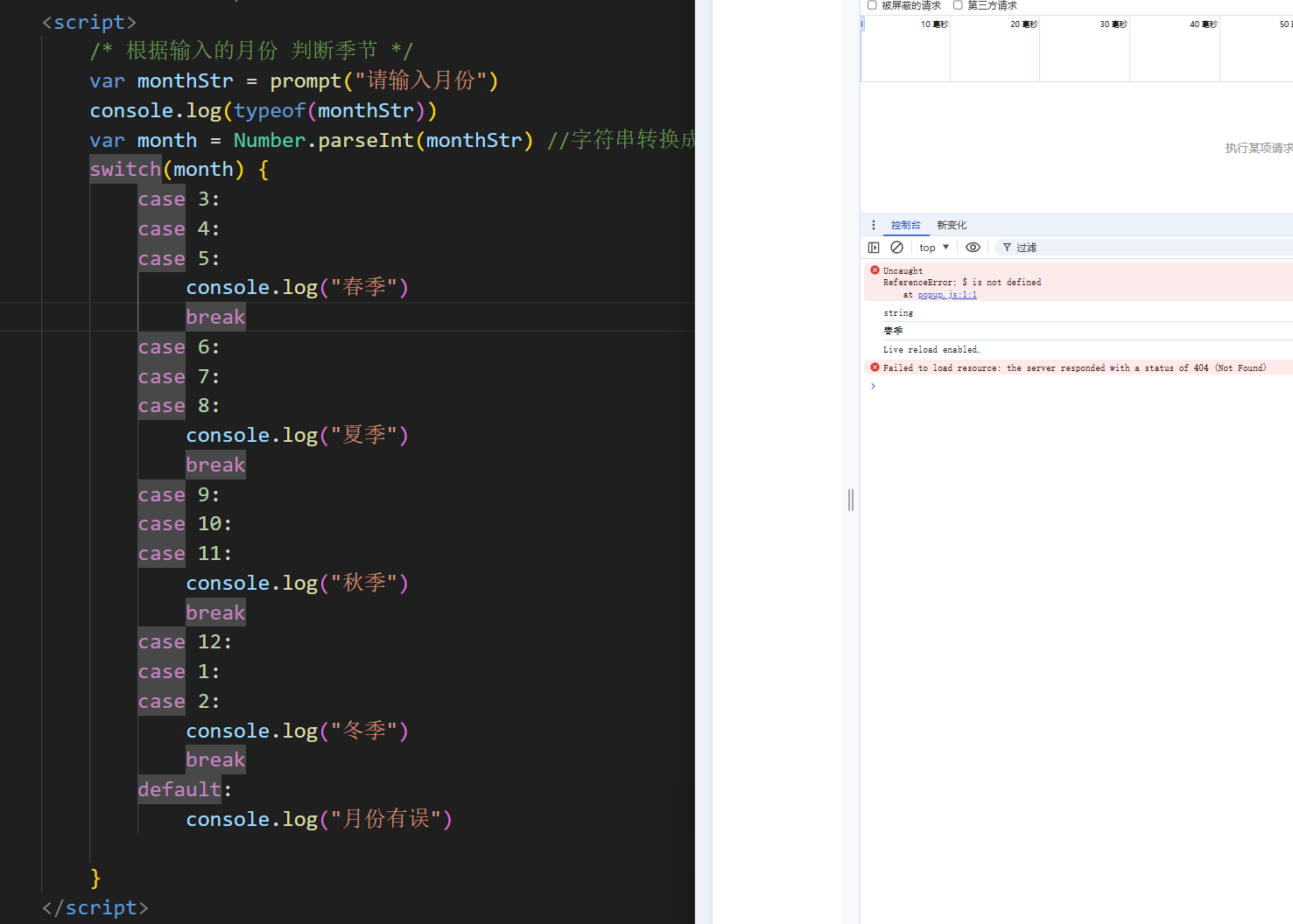Viewport: 1293px width, 924px height.
Task: Click the 10 毫秒 timeline marker
Action: click(934, 24)
